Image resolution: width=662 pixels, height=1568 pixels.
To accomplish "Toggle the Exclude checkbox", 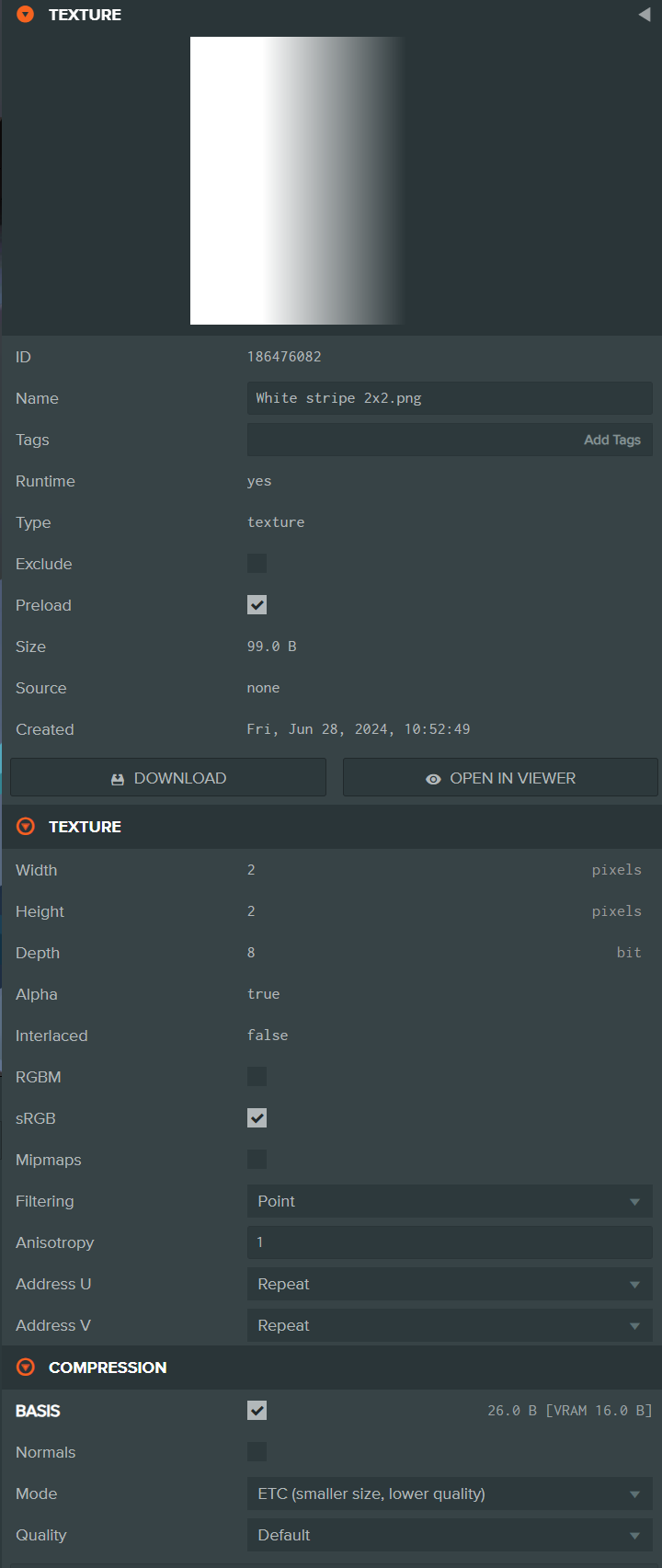I will [257, 564].
